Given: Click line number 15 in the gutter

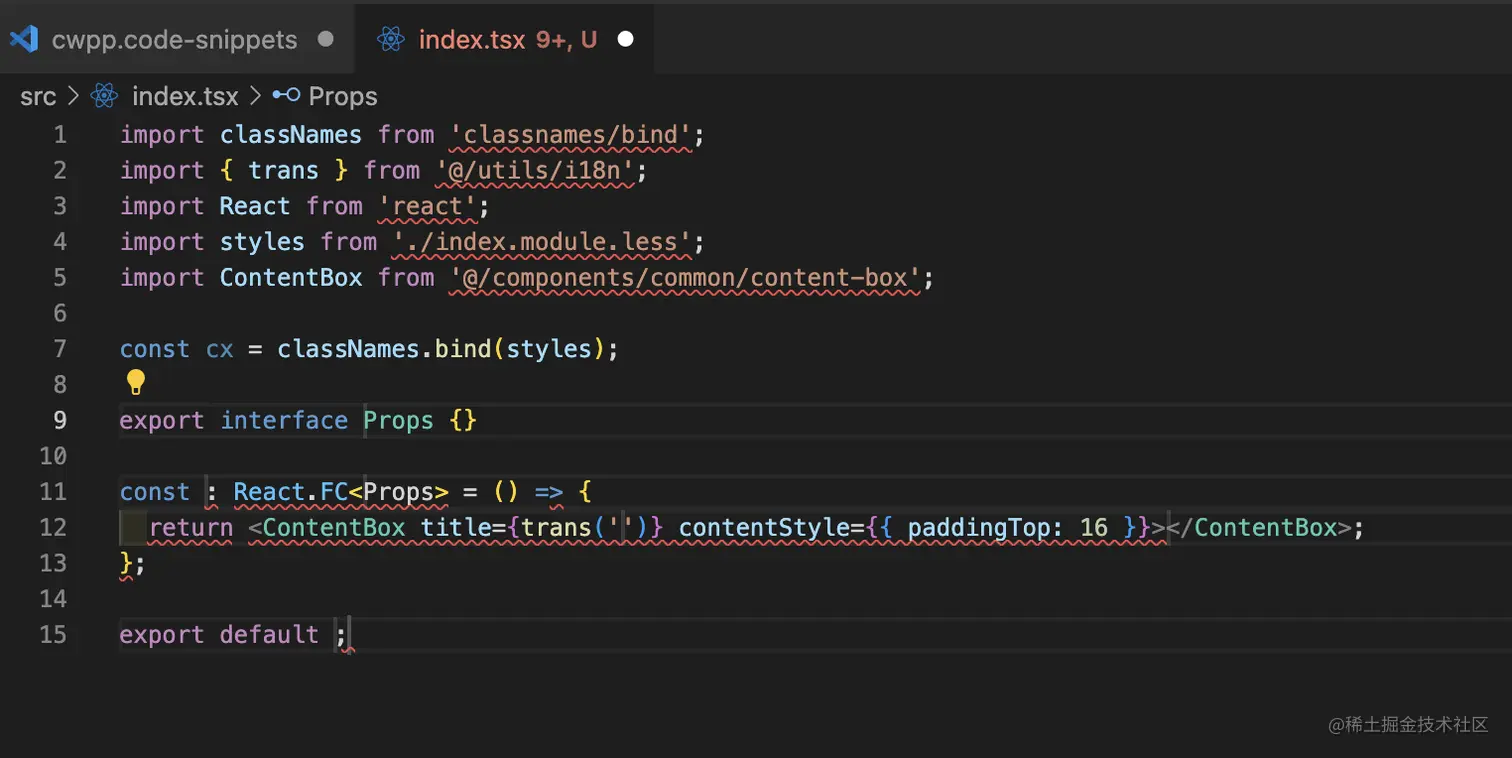Looking at the screenshot, I should (53, 635).
